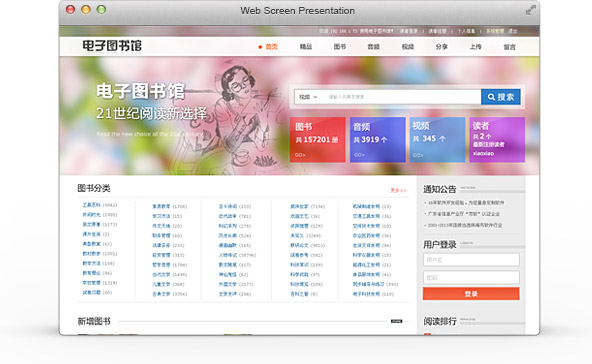
Task: Open the 视频 search type dropdown
Action: 308,97
